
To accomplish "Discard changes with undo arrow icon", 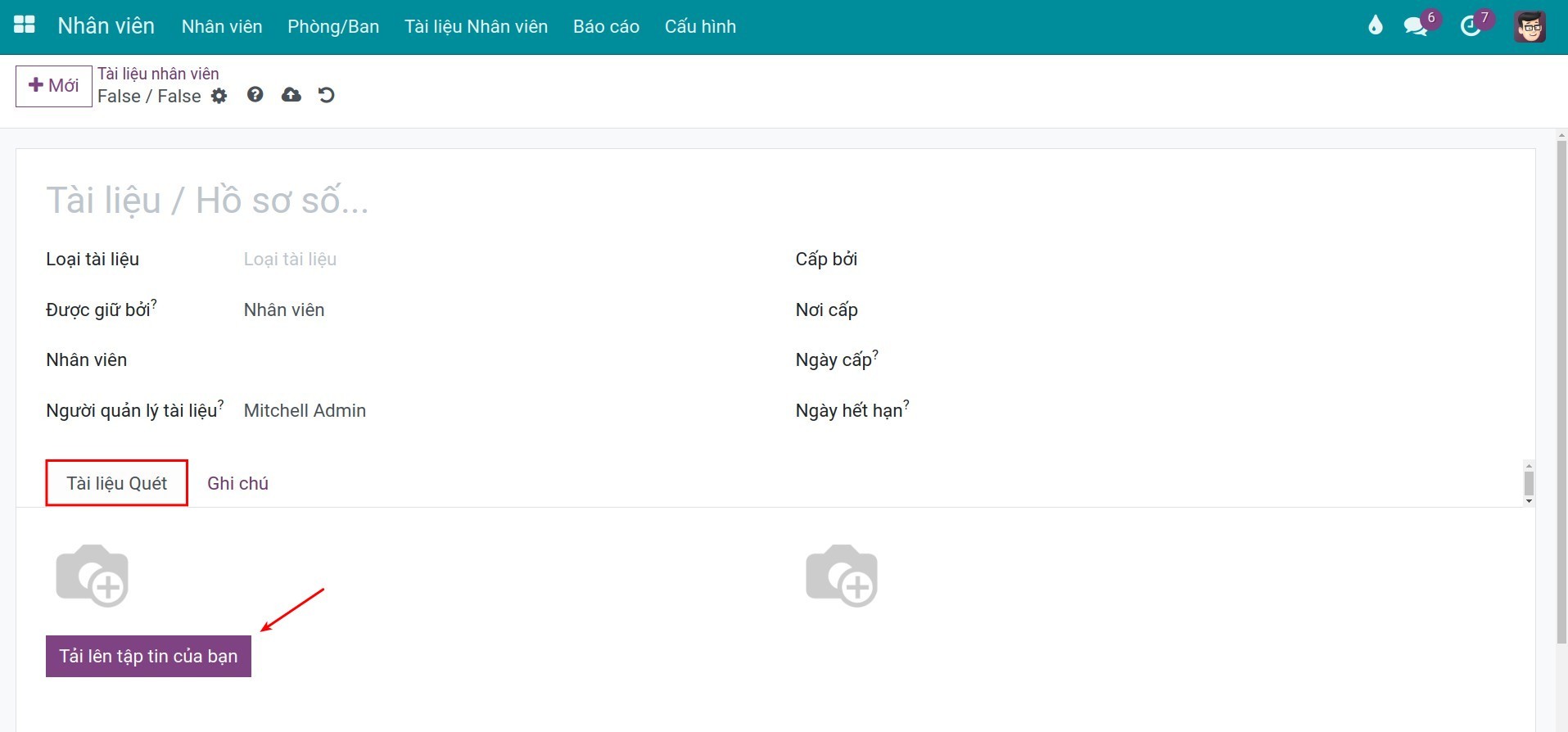I will click(x=326, y=95).
